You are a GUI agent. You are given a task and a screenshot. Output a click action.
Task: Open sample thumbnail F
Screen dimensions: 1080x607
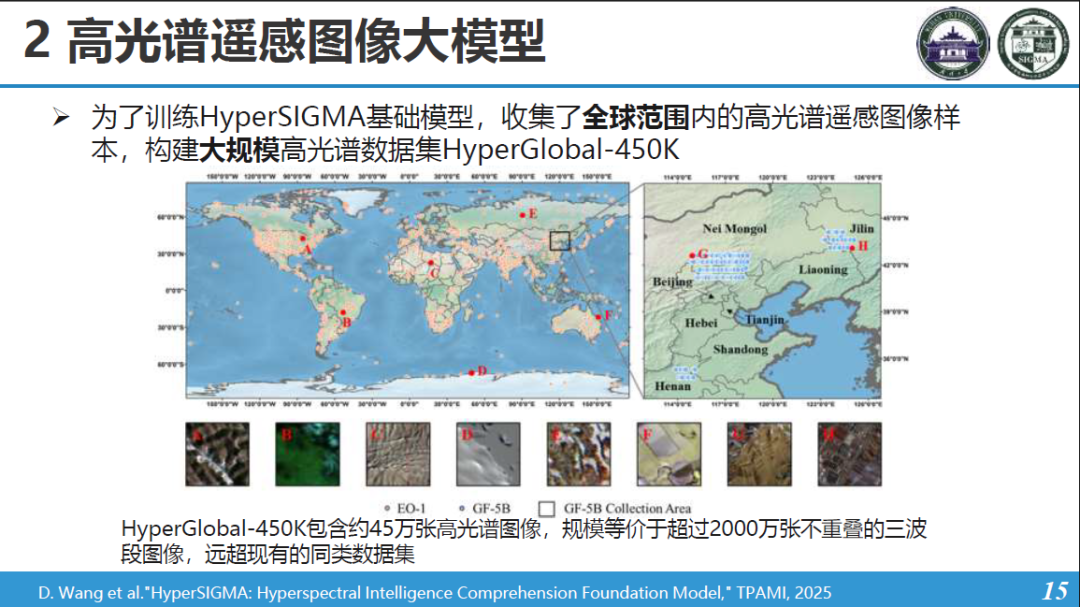click(x=669, y=454)
